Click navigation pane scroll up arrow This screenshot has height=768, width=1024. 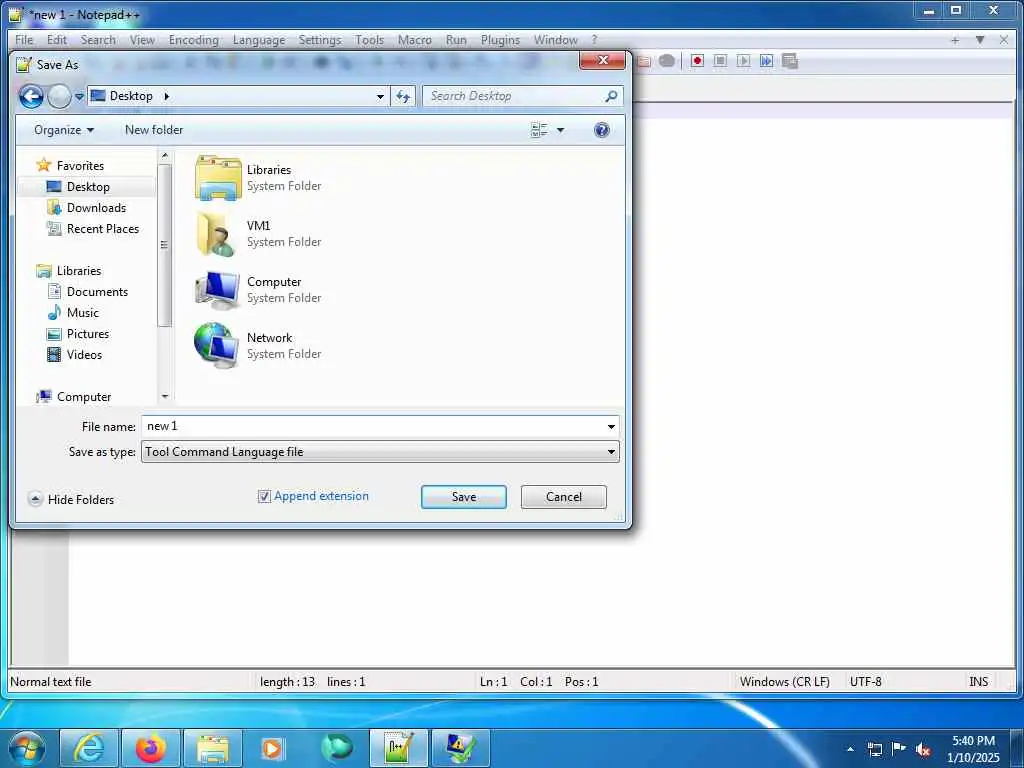point(165,155)
